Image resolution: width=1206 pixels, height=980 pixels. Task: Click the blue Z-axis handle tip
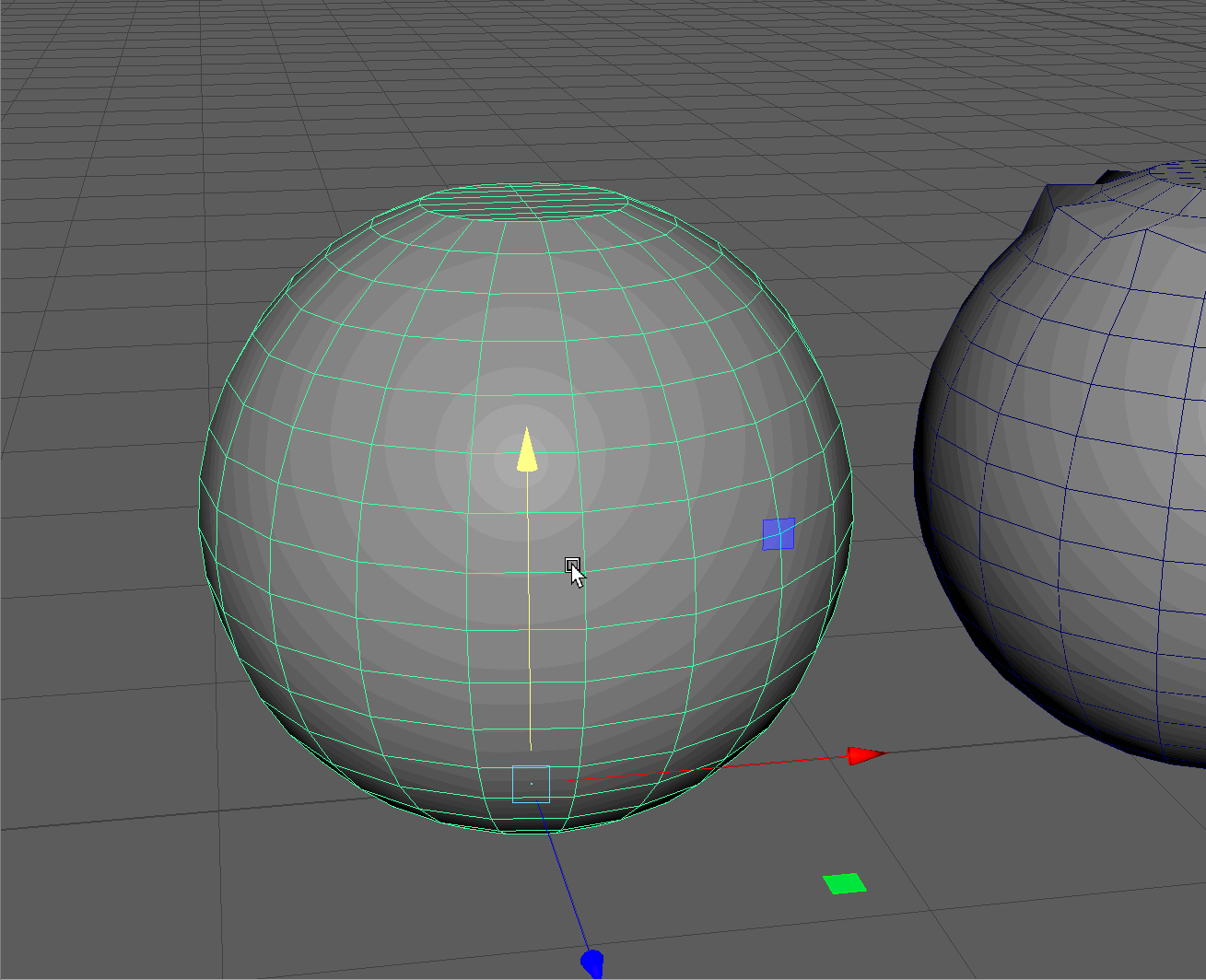coord(592,962)
